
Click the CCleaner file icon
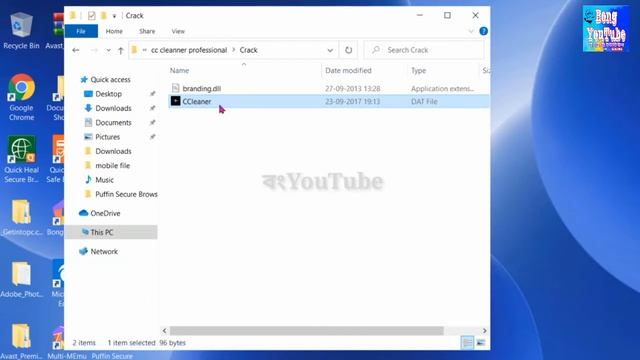(176, 101)
